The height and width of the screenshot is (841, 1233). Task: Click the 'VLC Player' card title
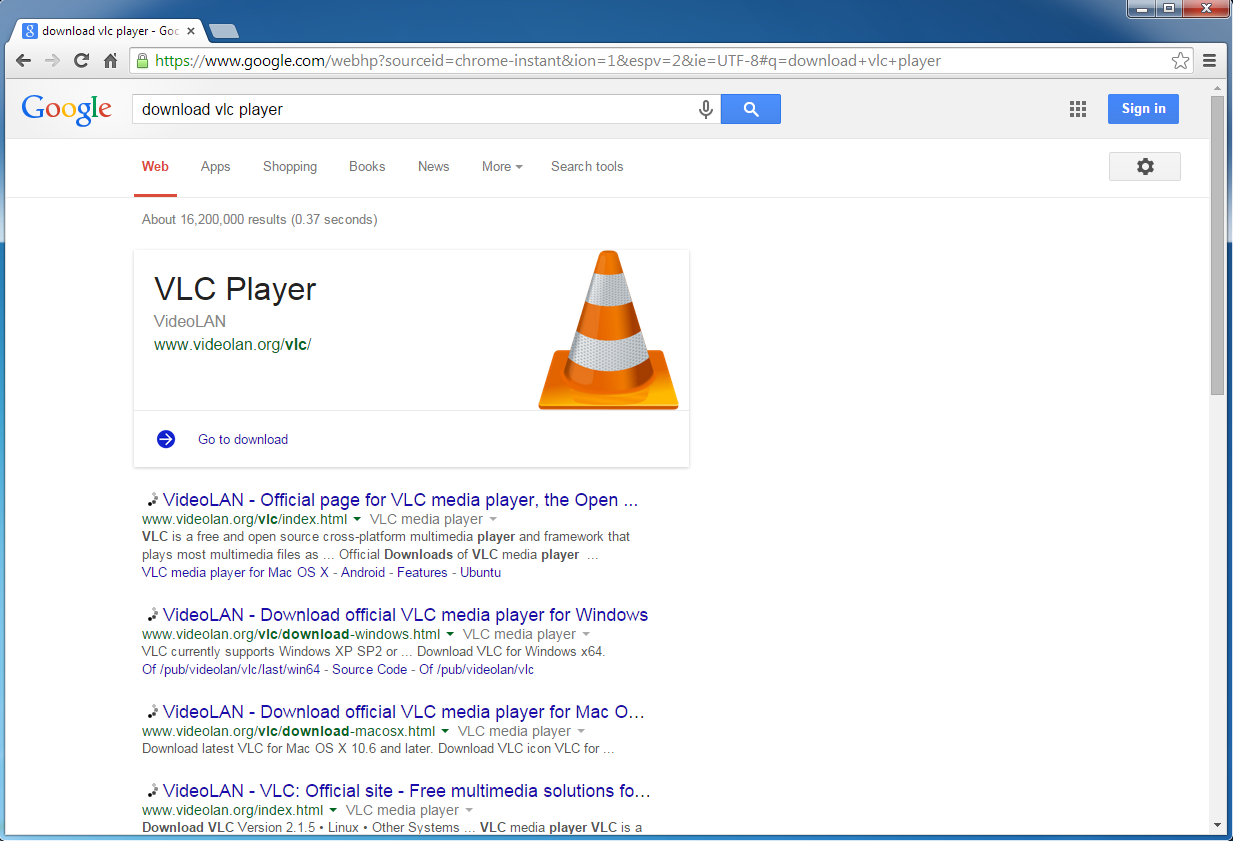point(235,289)
